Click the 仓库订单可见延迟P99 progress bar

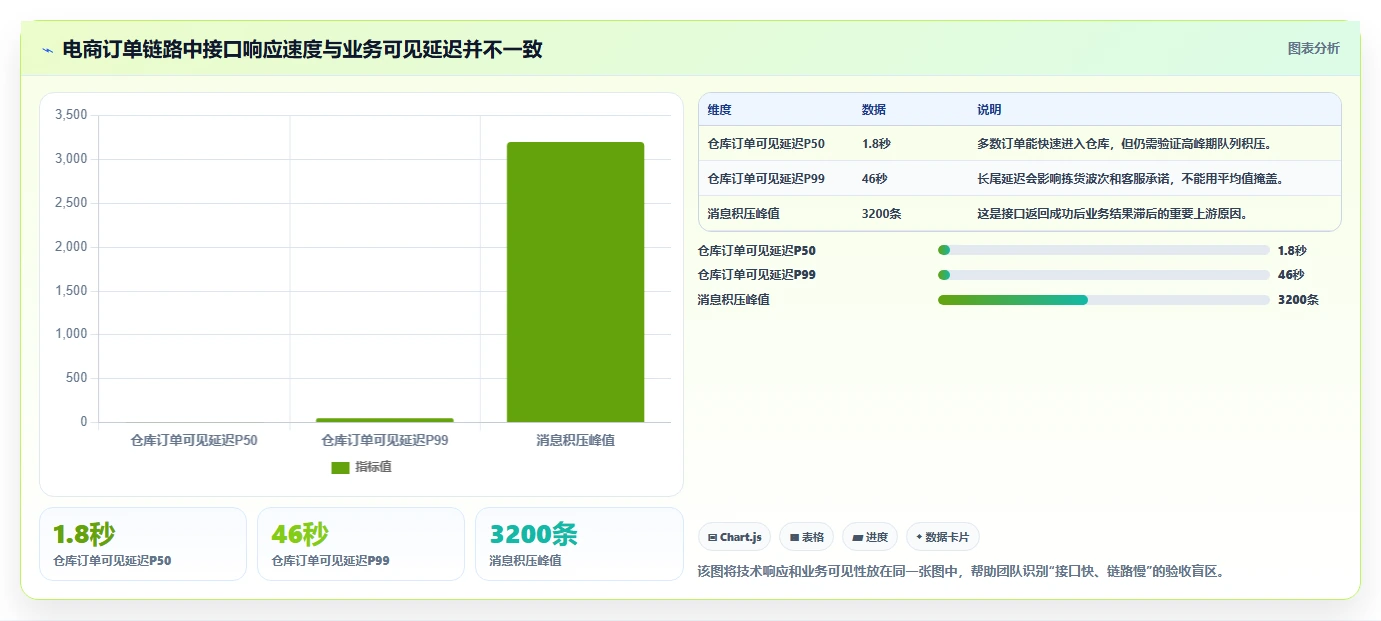tap(1104, 275)
